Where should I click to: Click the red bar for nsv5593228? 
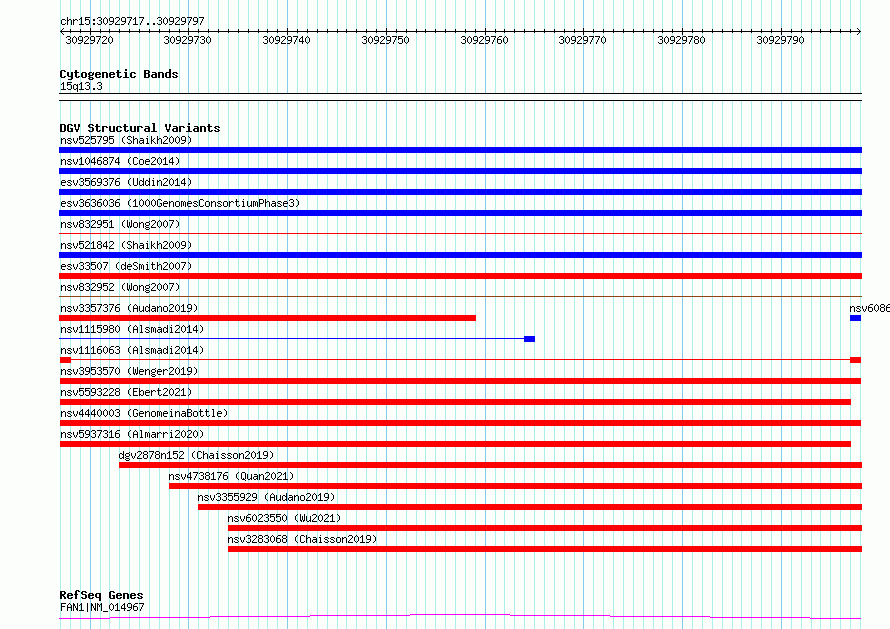pos(455,402)
